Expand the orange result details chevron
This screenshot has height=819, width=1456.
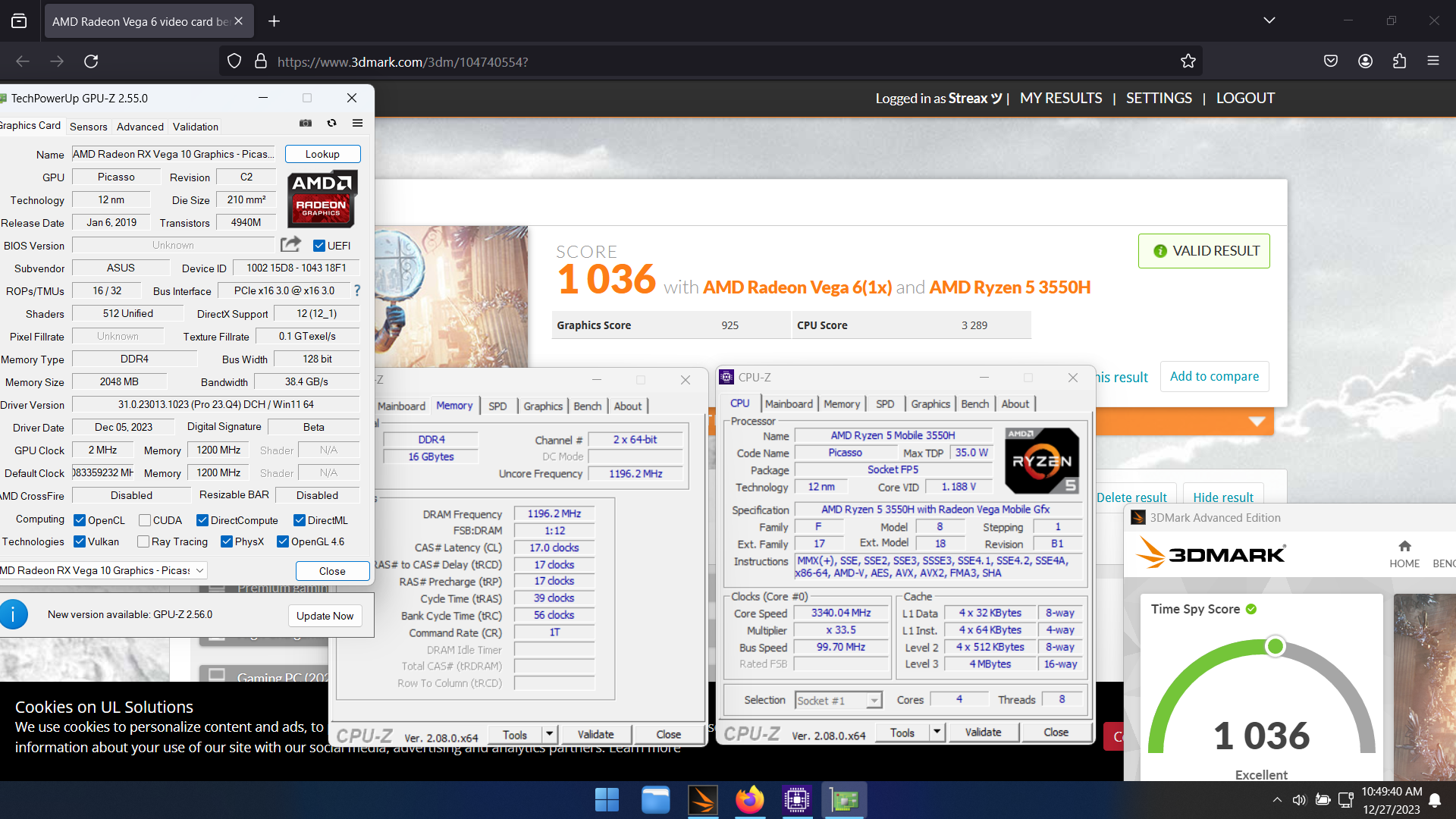tap(1257, 422)
